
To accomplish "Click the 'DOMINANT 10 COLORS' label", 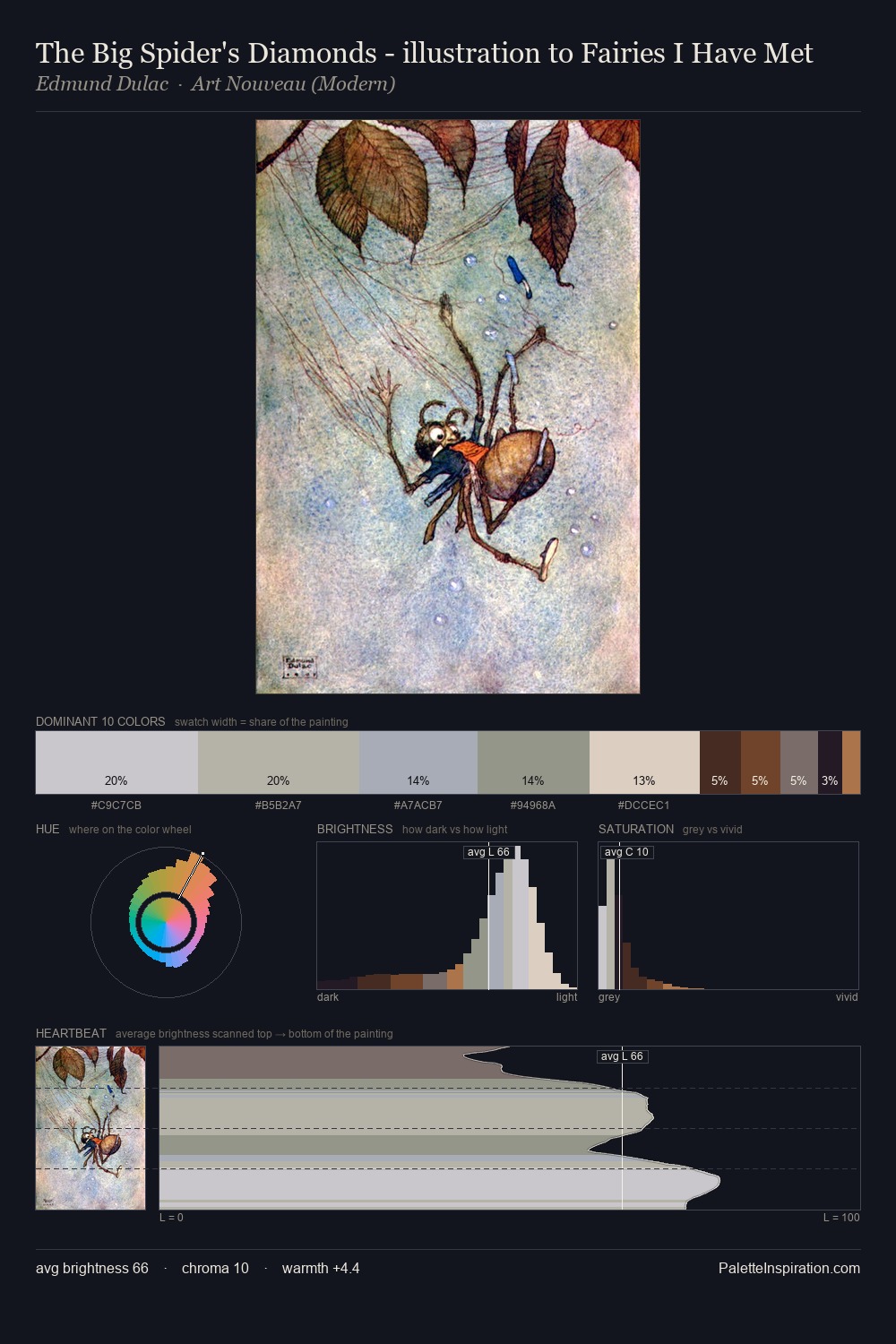I will (100, 721).
